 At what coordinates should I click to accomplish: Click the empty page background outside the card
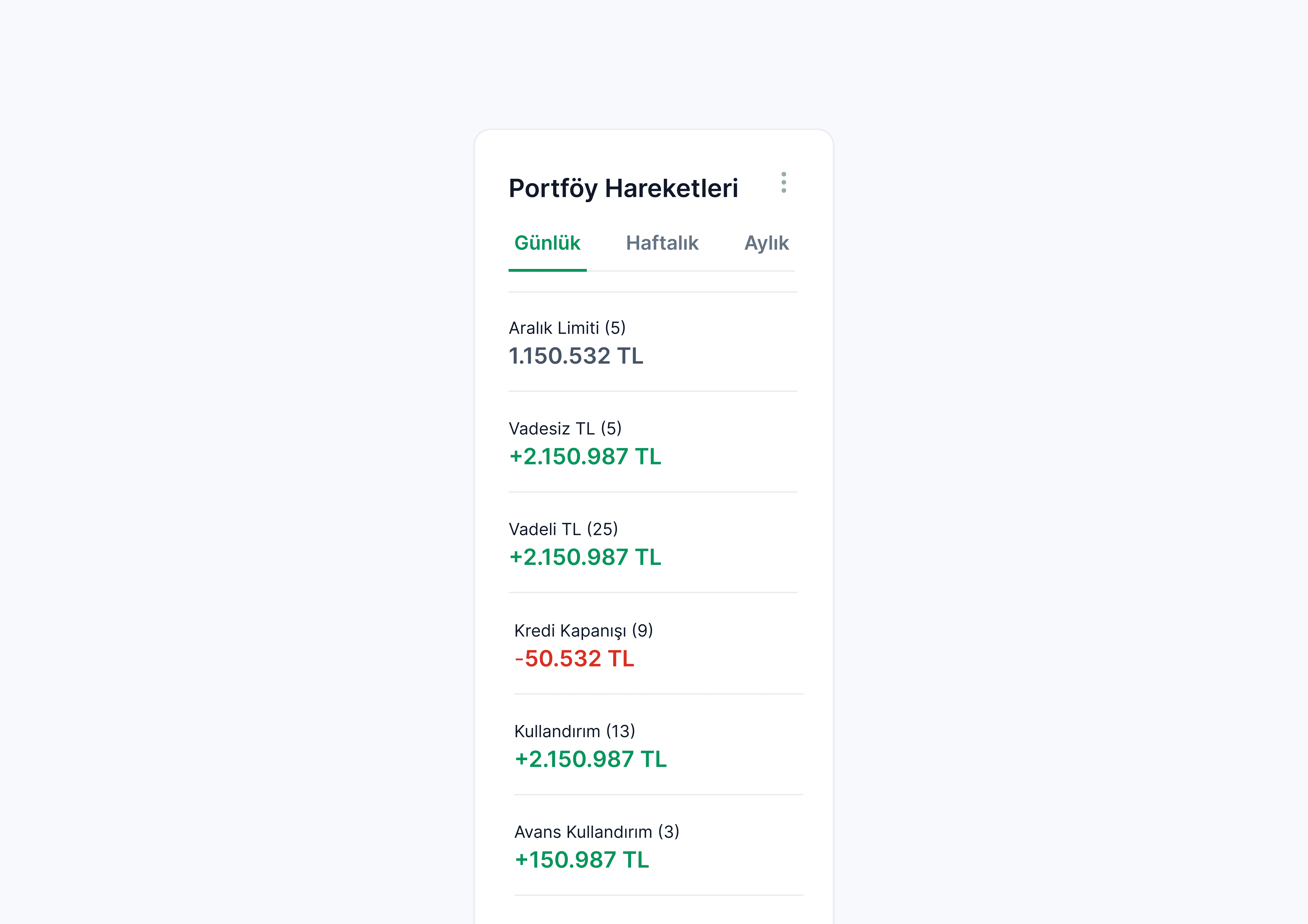[228, 456]
